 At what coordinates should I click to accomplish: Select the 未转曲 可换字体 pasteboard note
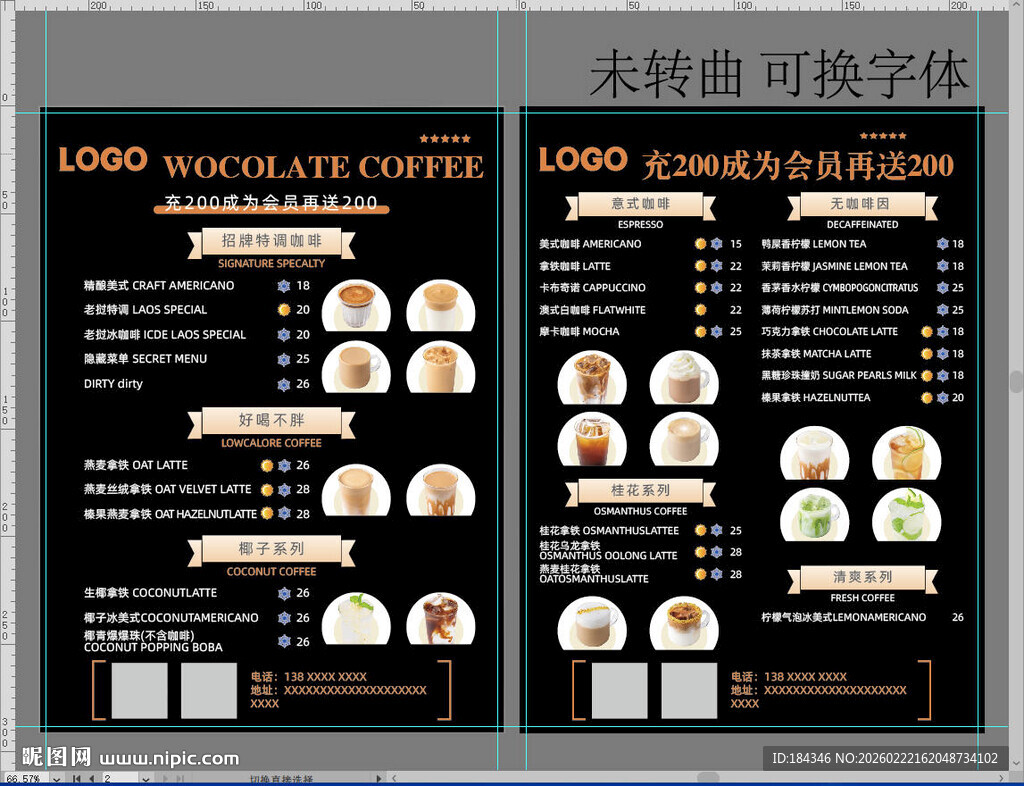tap(779, 75)
